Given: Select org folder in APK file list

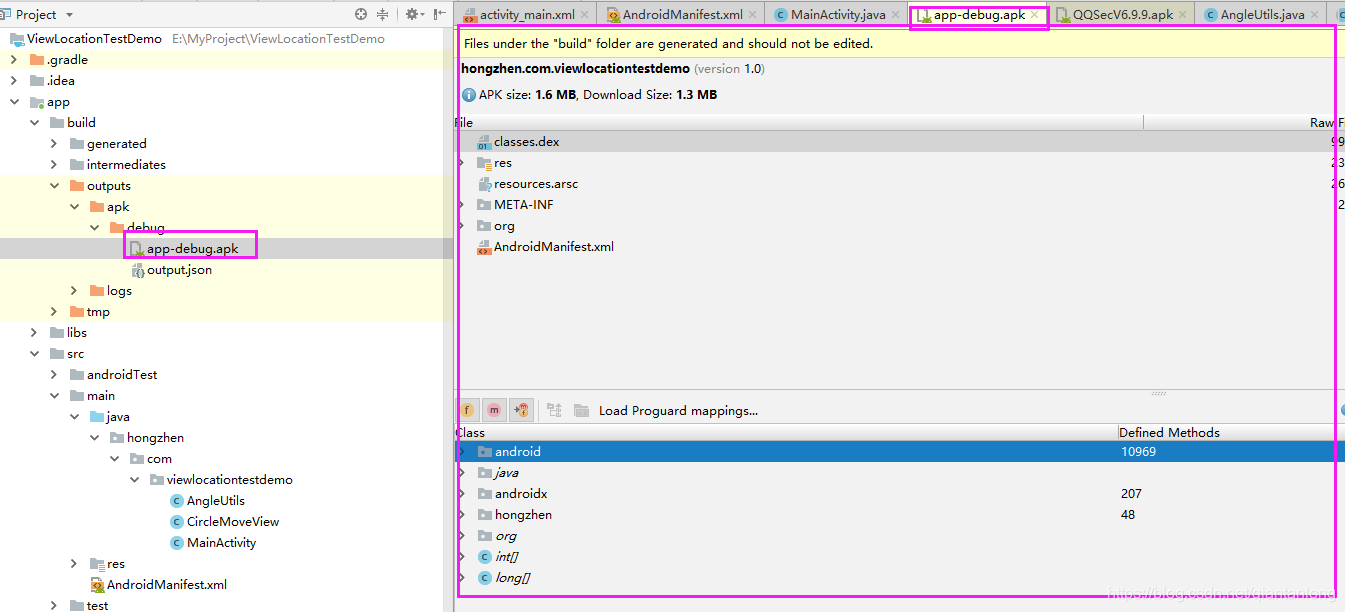Looking at the screenshot, I should 504,226.
